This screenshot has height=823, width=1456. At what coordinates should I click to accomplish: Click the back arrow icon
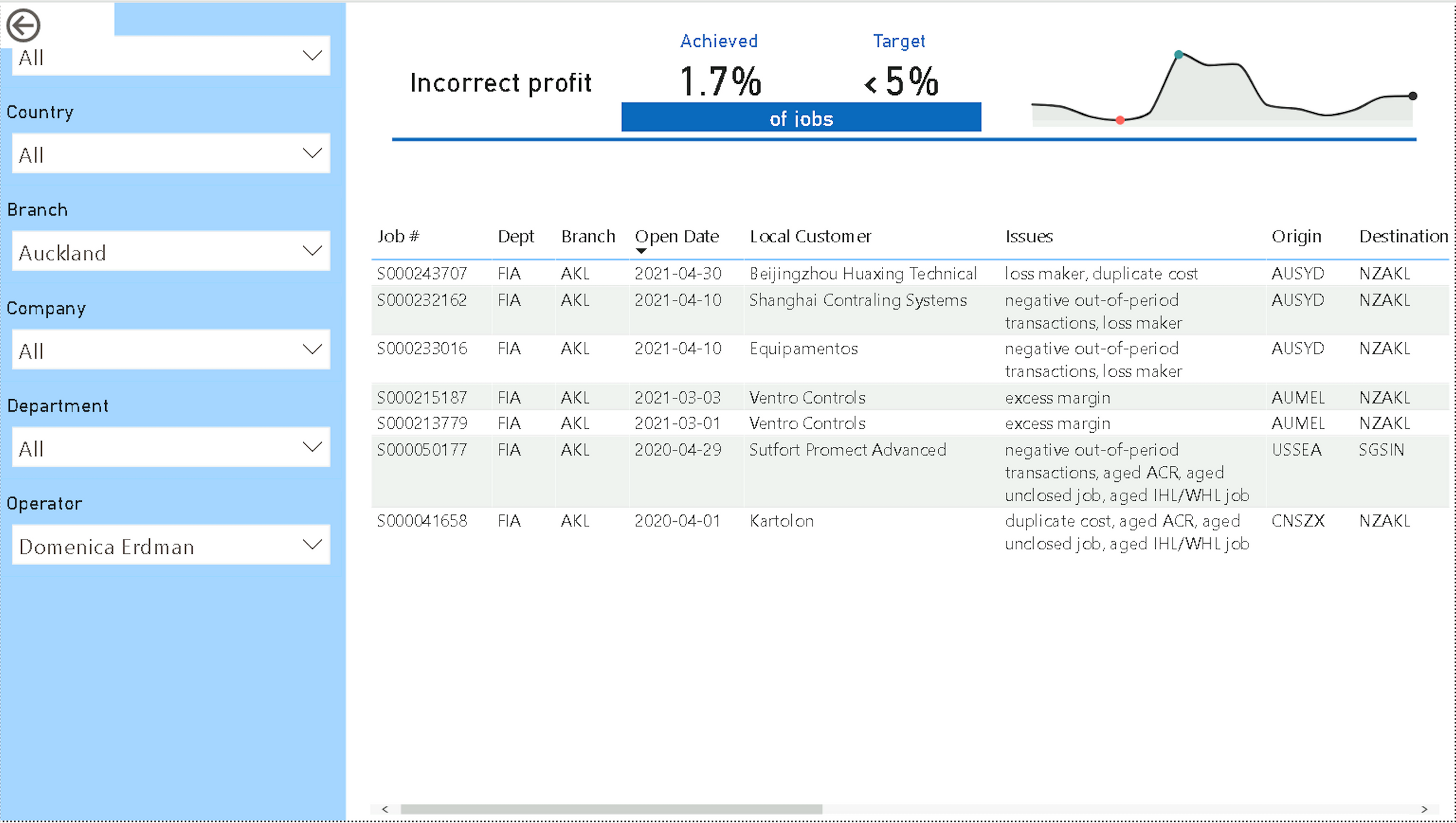pyautogui.click(x=23, y=25)
